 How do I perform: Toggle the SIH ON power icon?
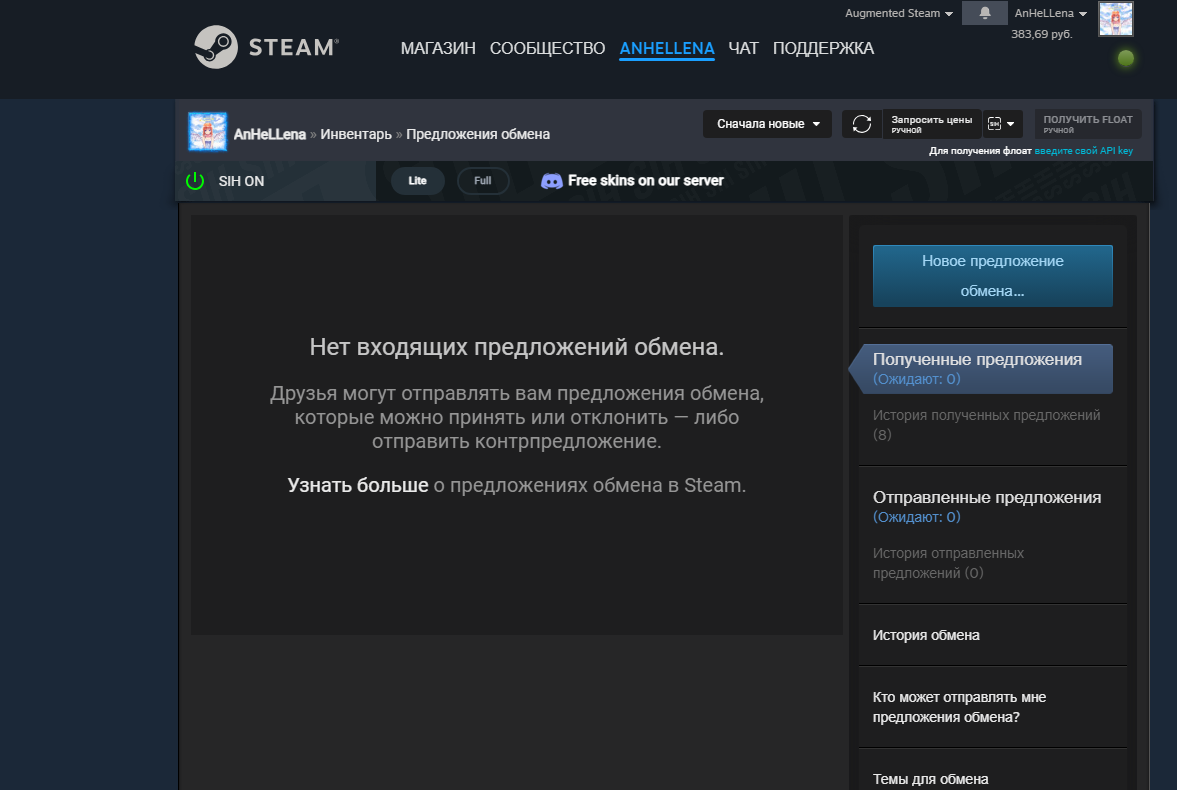[194, 181]
